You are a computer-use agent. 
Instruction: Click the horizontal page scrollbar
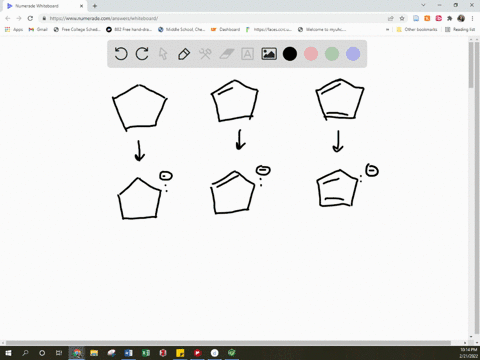point(228,343)
